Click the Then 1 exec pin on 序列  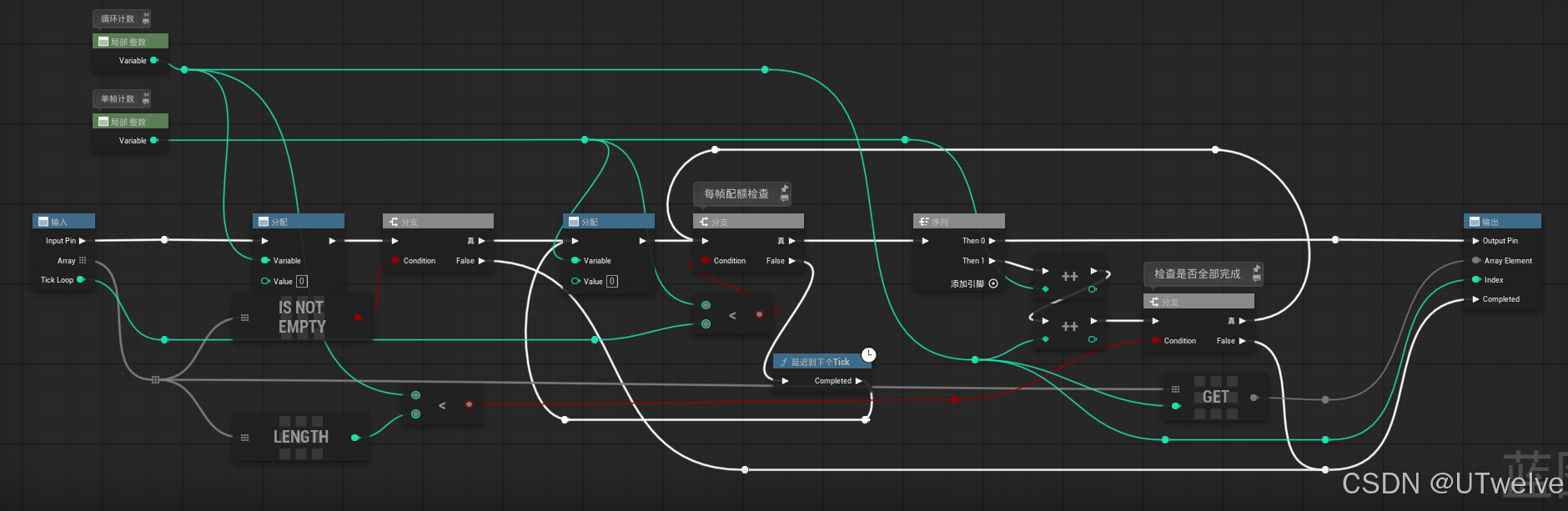993,260
